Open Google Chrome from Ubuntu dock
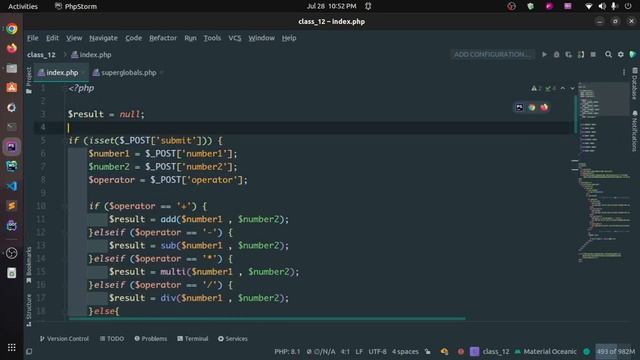The width and height of the screenshot is (640, 360). pyautogui.click(x=11, y=29)
